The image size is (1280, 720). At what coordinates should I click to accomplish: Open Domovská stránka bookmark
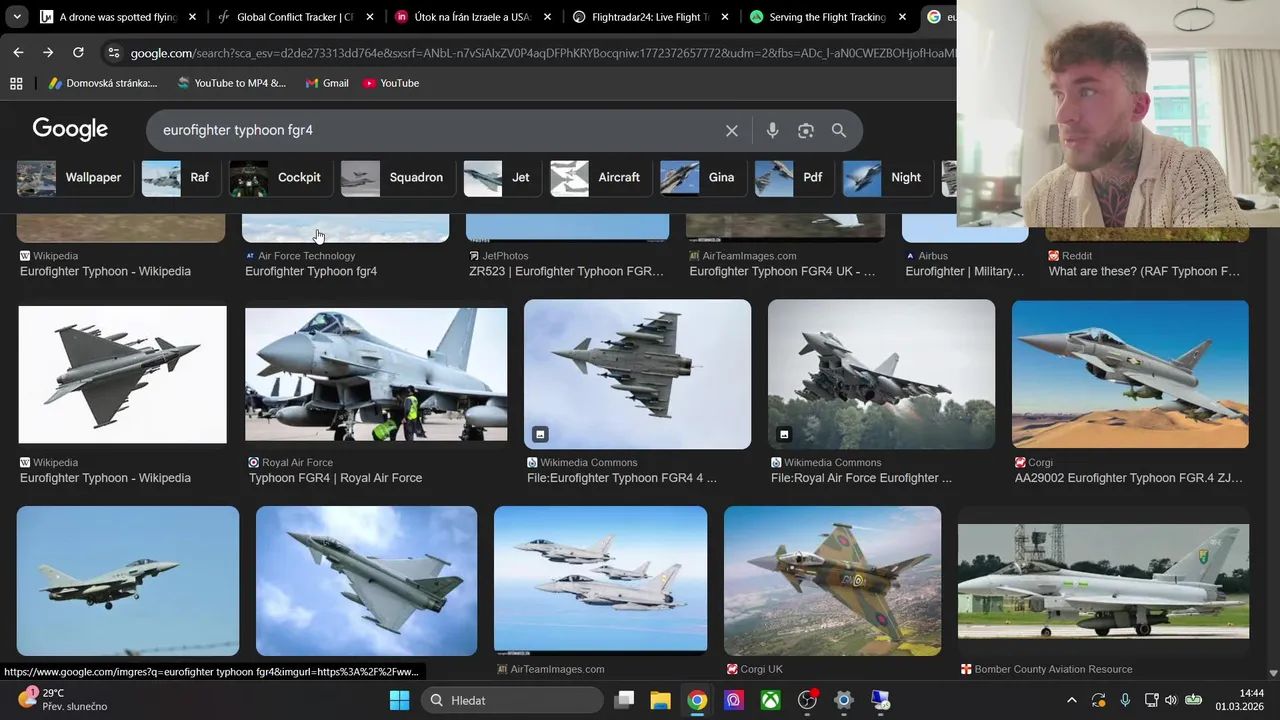(x=103, y=83)
